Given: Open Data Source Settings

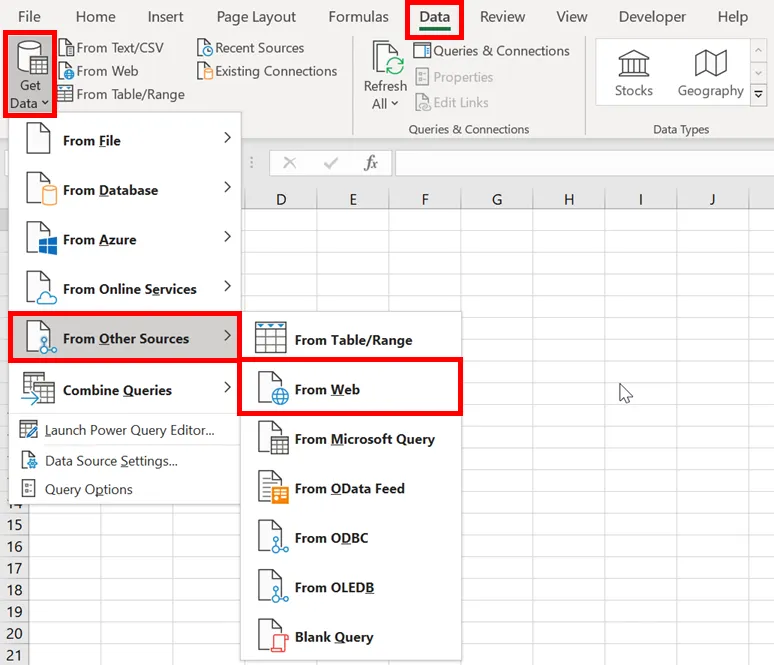Looking at the screenshot, I should point(124,460).
